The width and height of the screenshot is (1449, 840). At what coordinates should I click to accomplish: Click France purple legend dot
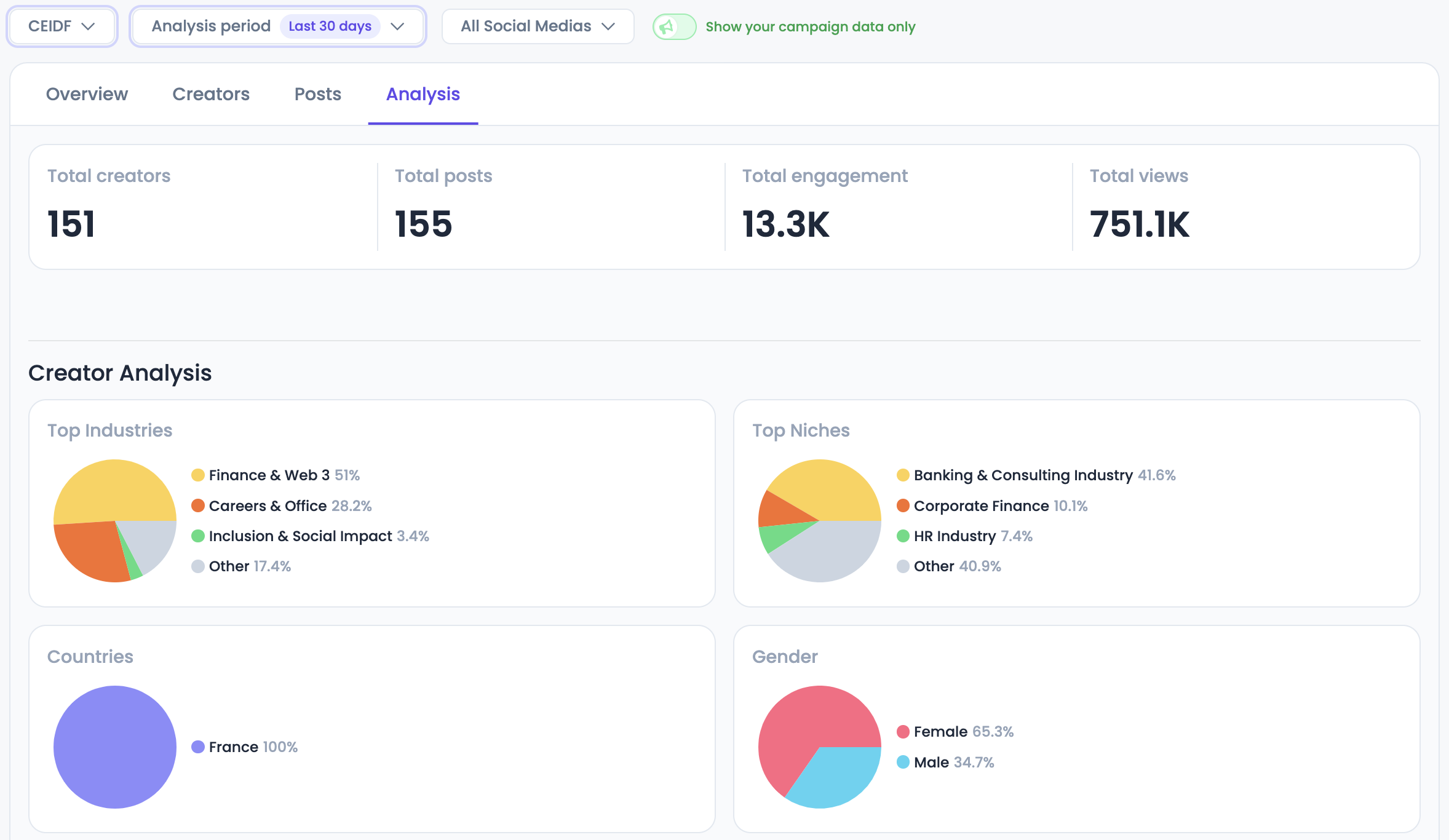point(198,747)
